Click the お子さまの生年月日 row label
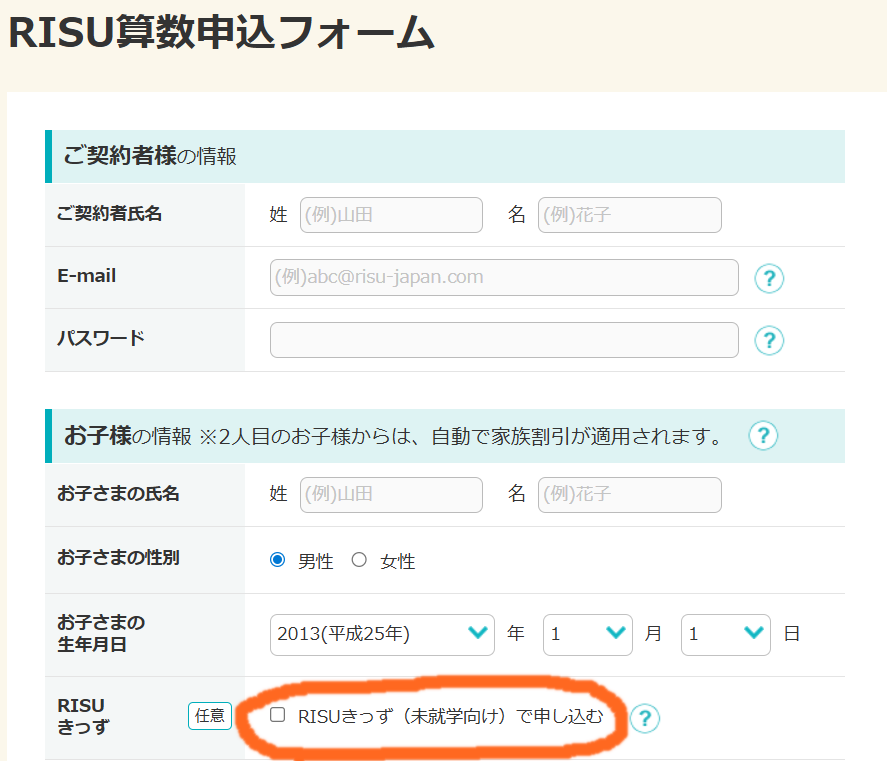The height and width of the screenshot is (761, 887). 101,634
